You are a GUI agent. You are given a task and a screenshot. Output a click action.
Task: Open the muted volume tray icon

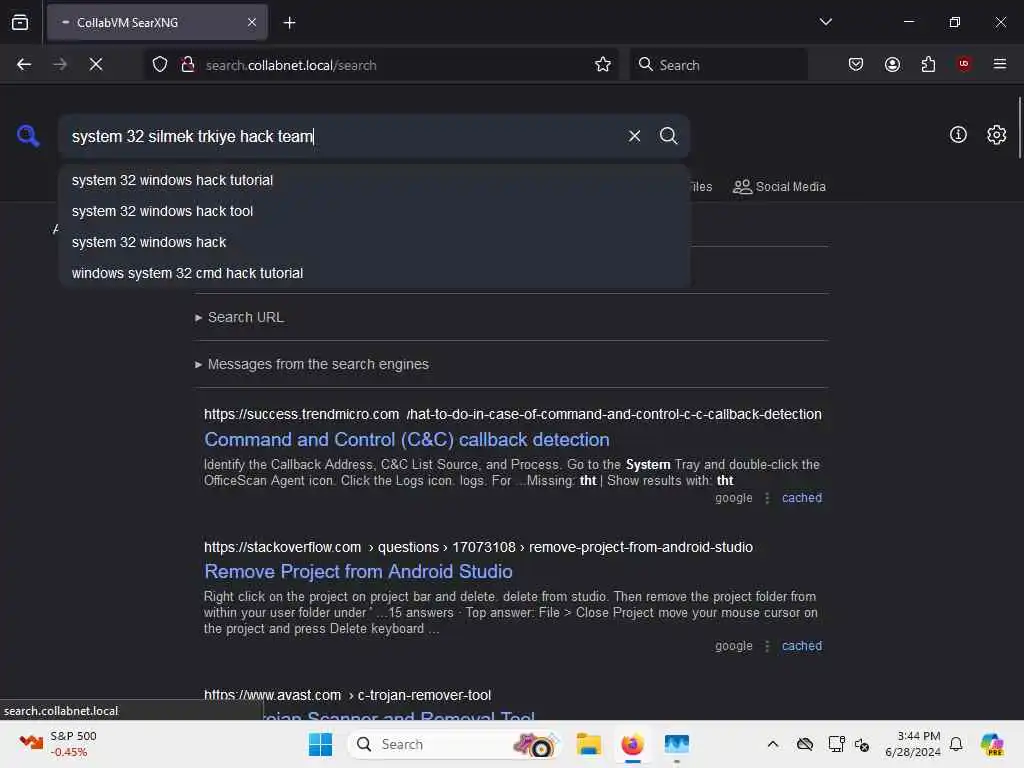point(862,744)
